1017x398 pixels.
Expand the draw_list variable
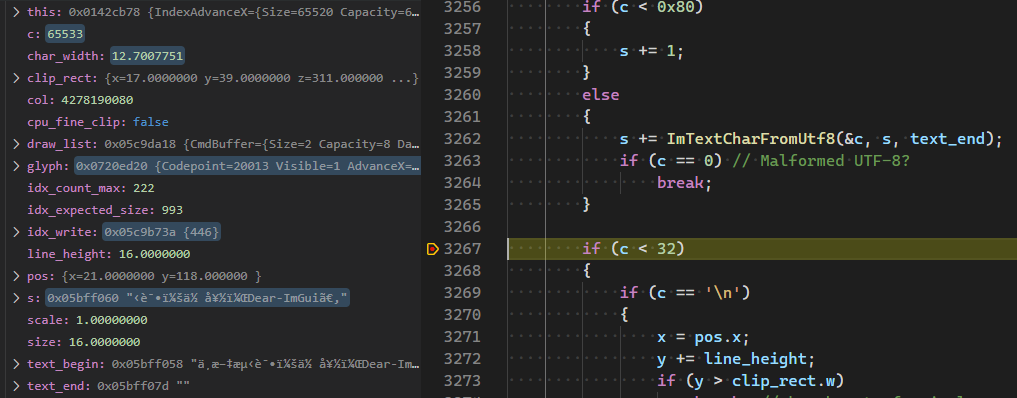[16, 145]
